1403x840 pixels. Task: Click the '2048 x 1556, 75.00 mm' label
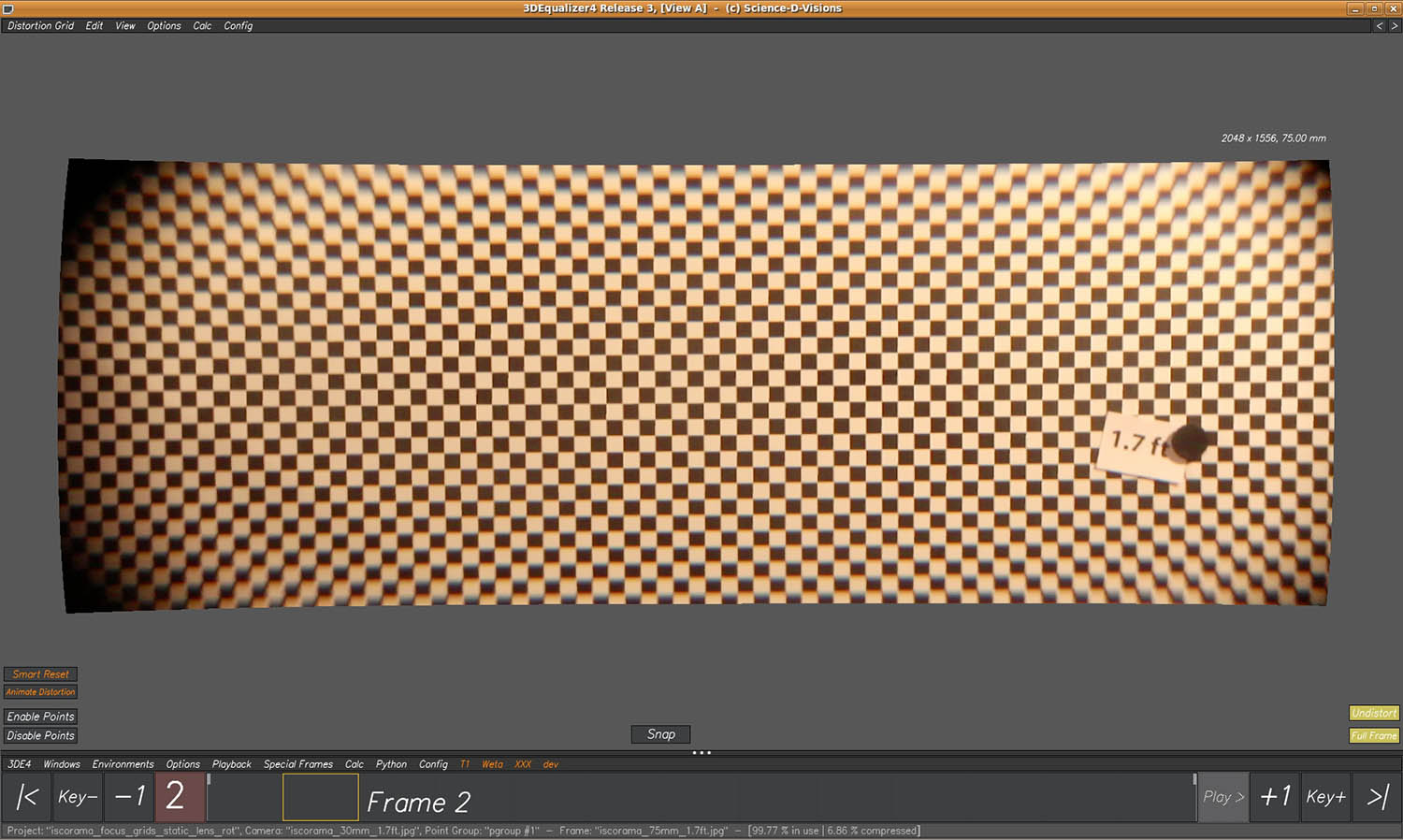(x=1273, y=138)
